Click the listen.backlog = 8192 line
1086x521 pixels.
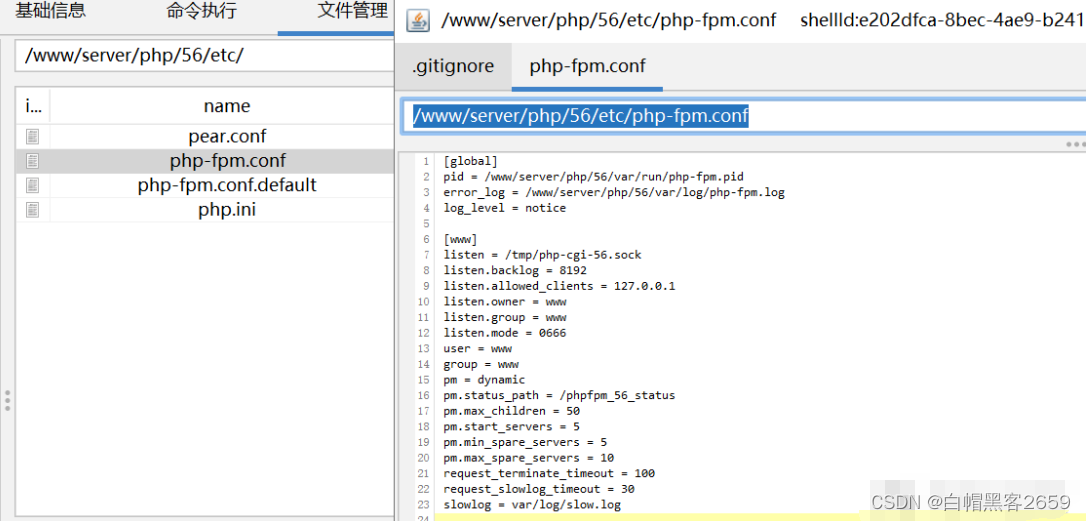pyautogui.click(x=515, y=270)
